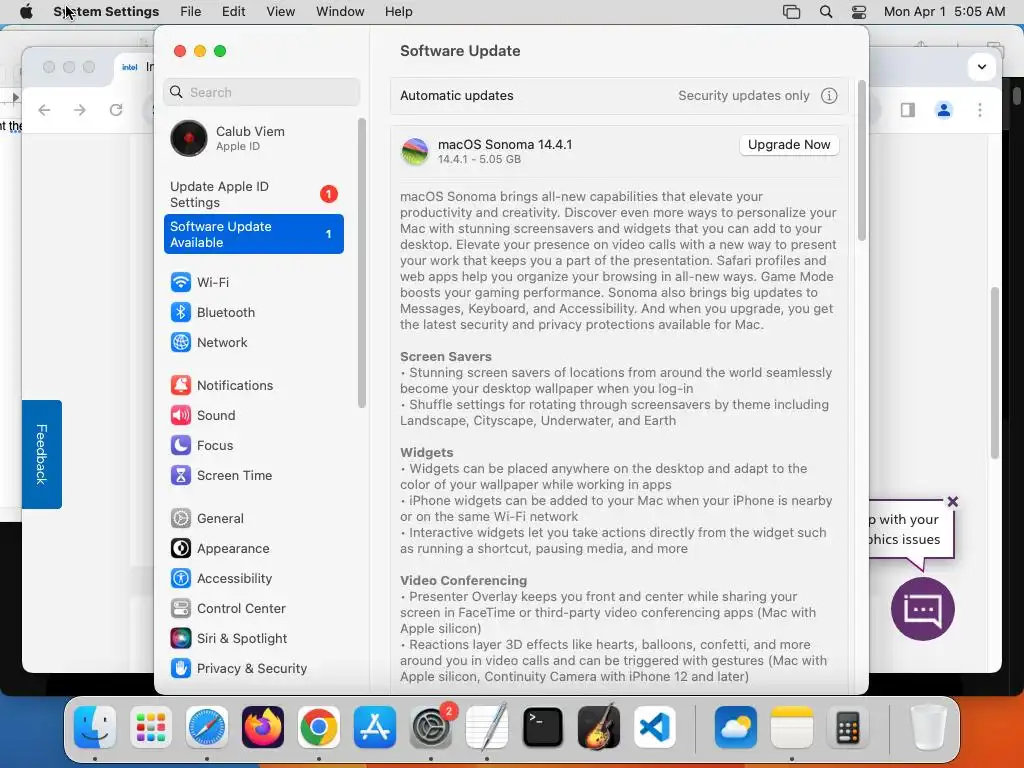Click the Upgrade Now button

(x=789, y=145)
